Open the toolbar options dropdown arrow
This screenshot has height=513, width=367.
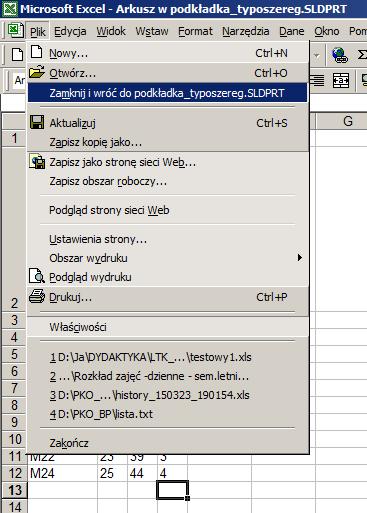[x=316, y=55]
